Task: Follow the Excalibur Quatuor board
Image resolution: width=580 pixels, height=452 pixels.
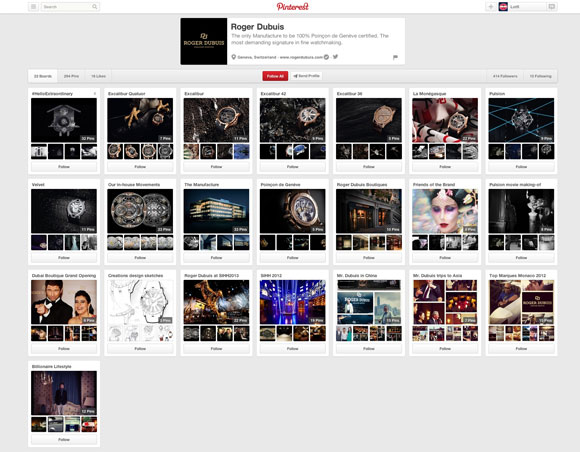Action: click(x=140, y=167)
